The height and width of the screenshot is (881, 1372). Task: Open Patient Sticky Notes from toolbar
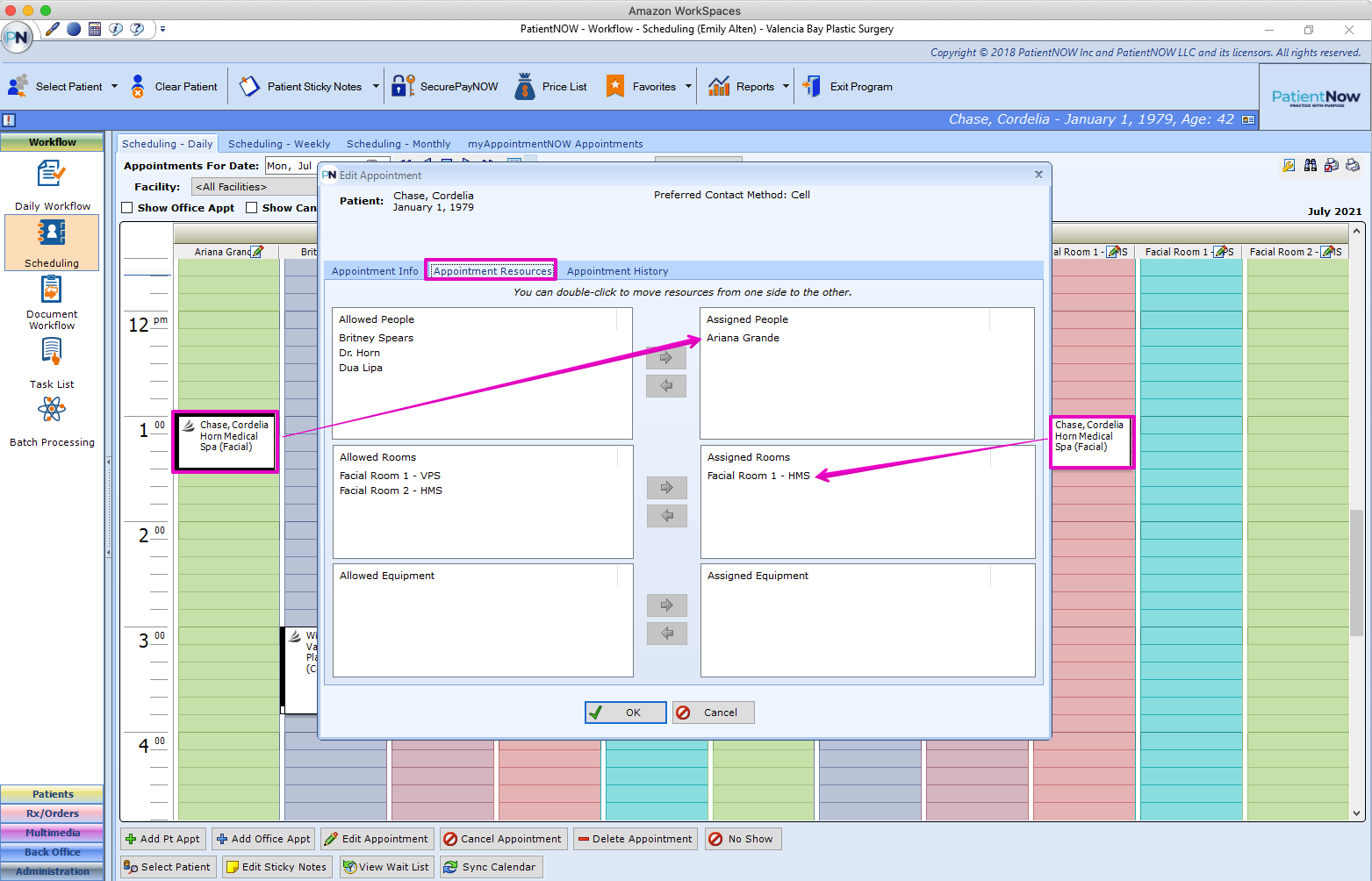point(301,86)
